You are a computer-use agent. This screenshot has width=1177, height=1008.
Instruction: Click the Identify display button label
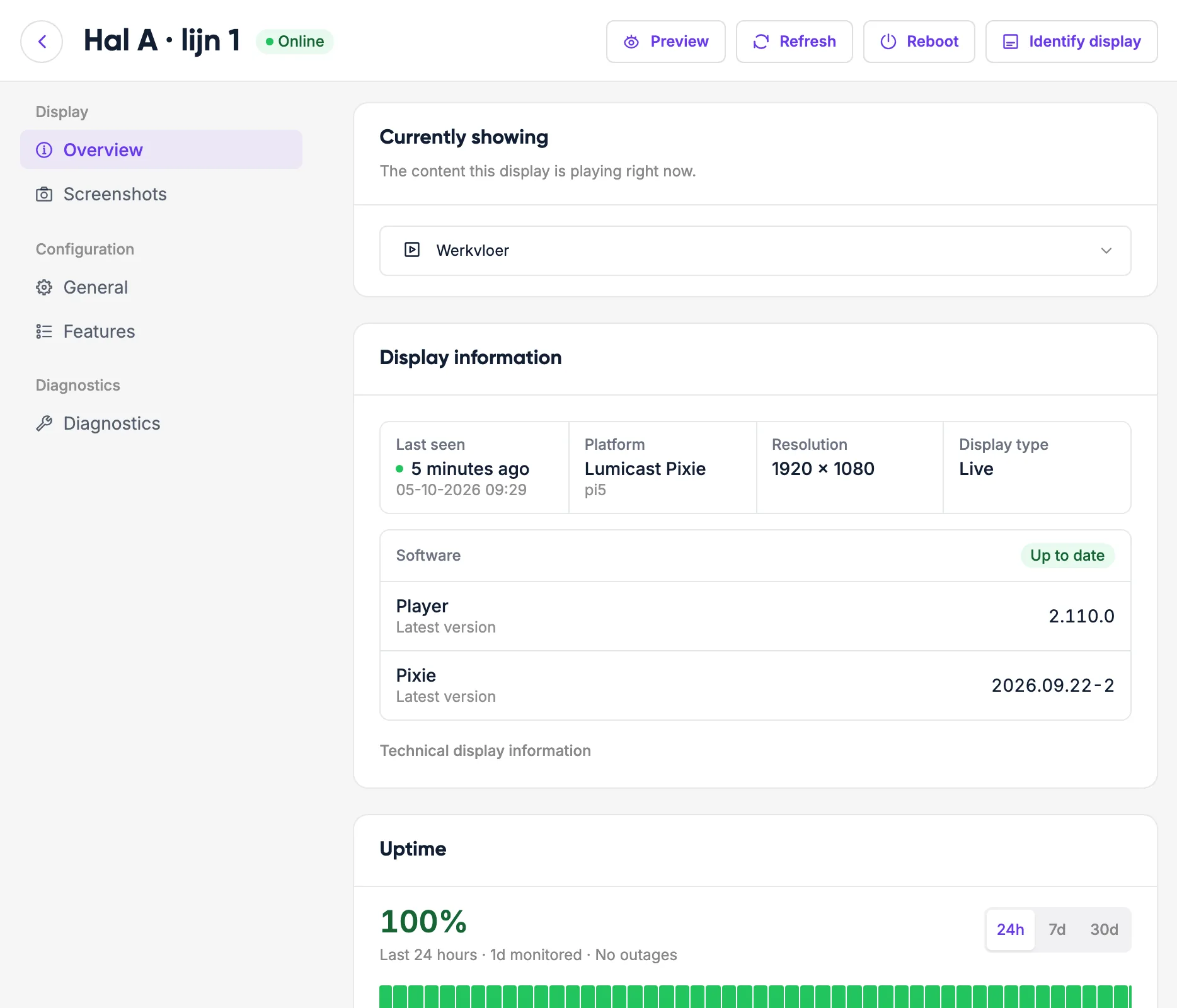pyautogui.click(x=1085, y=42)
